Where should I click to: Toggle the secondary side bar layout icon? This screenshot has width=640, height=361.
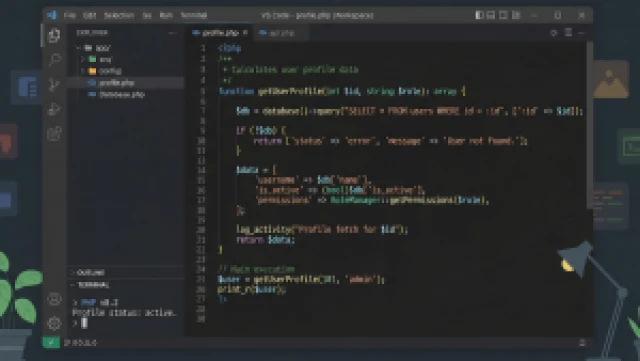[x=504, y=16]
